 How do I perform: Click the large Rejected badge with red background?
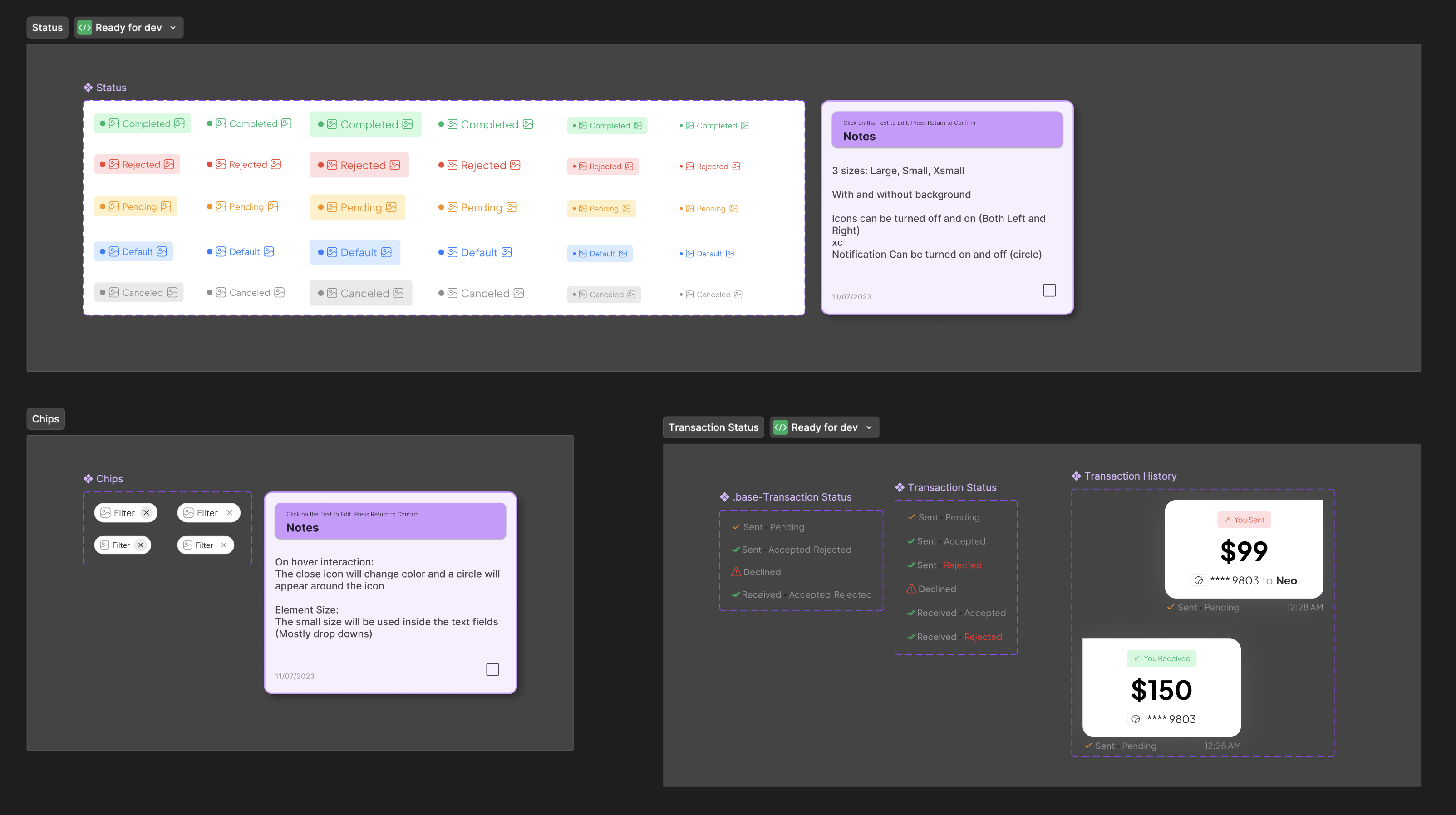[x=359, y=165]
